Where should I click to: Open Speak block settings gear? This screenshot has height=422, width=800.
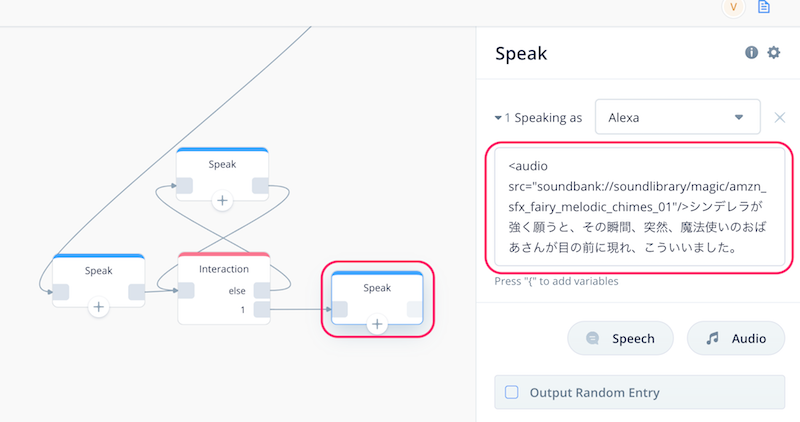773,53
